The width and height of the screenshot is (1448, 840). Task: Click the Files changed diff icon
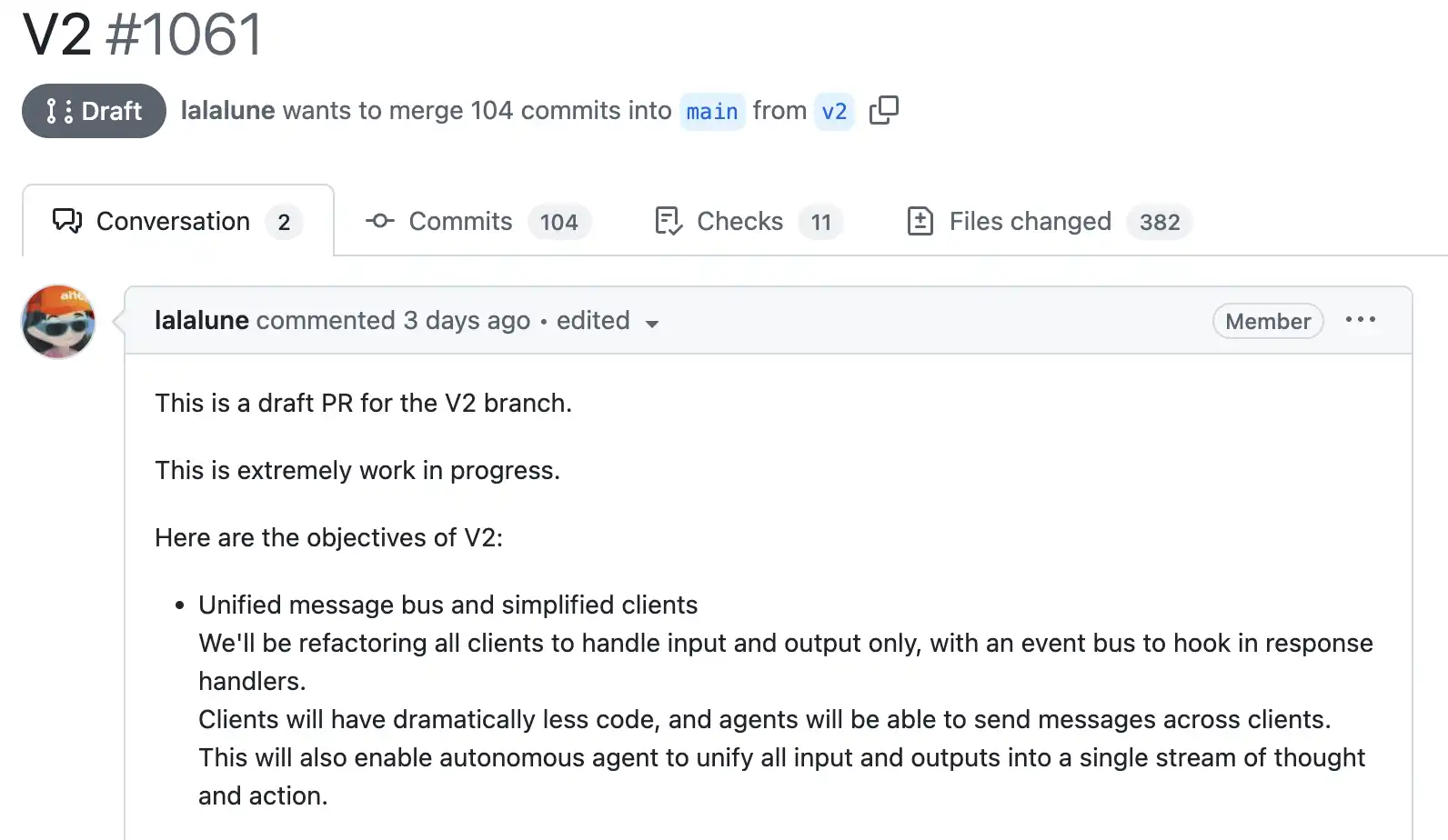[x=920, y=221]
